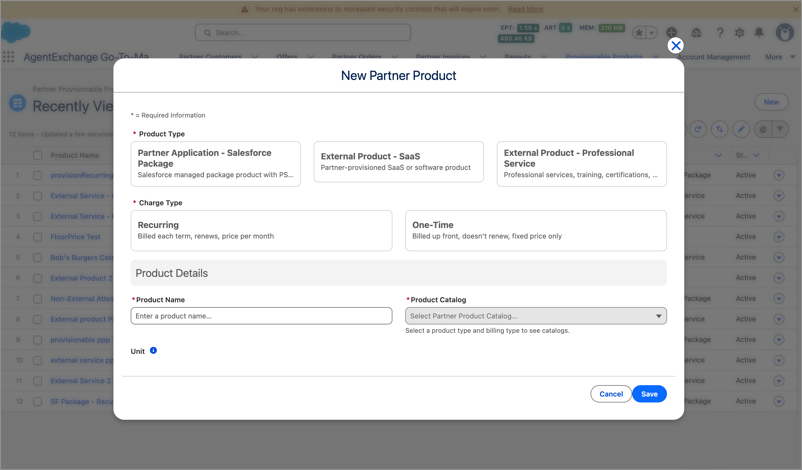Open row 6 actions dropdown arrow
This screenshot has width=802, height=470.
point(779,278)
